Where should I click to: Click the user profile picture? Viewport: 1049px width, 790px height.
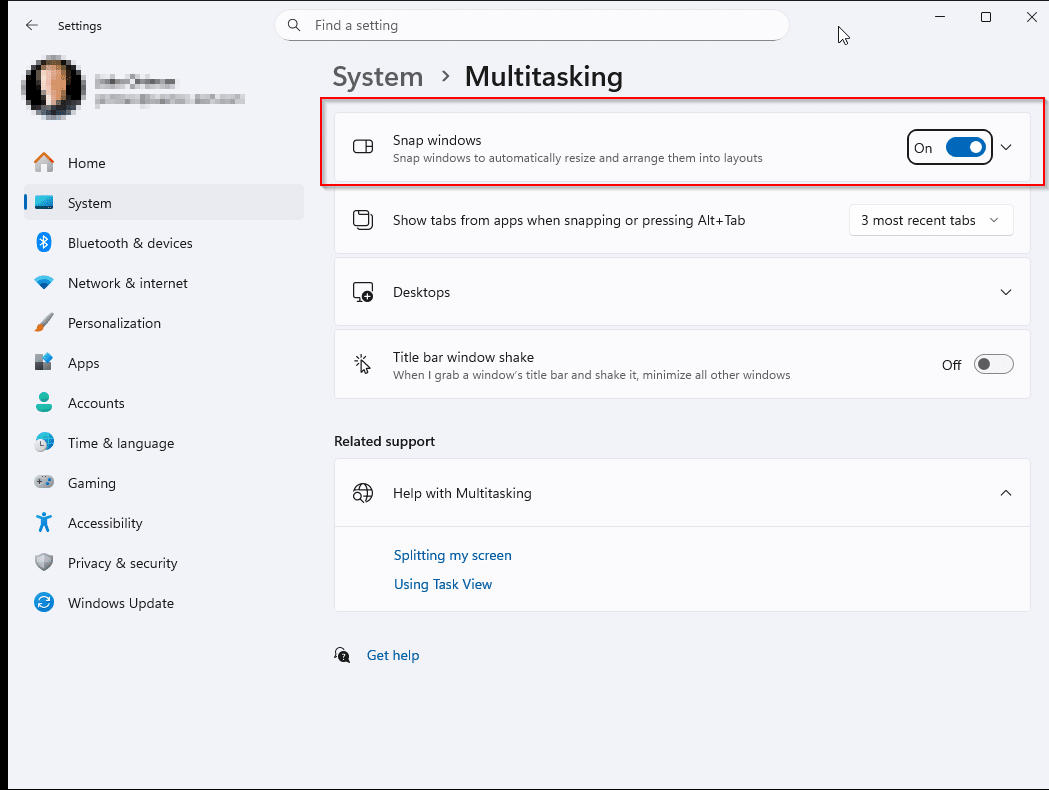(54, 88)
